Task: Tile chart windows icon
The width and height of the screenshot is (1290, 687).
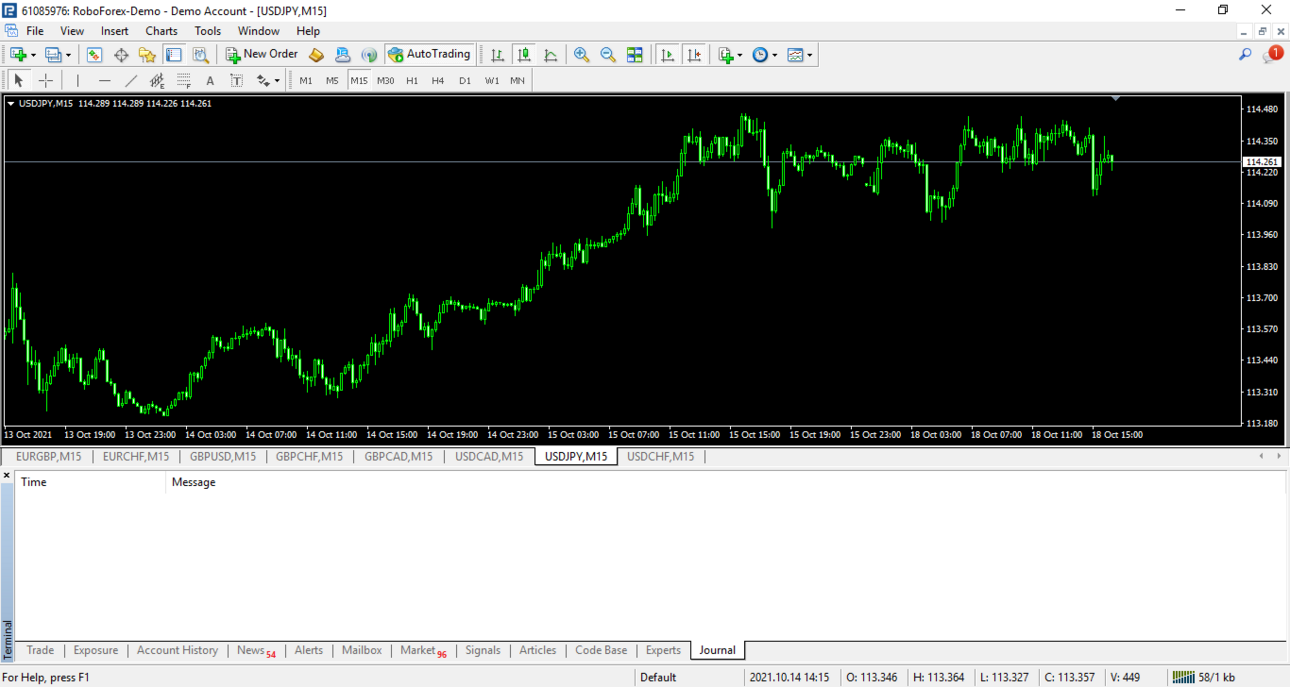Action: tap(635, 55)
